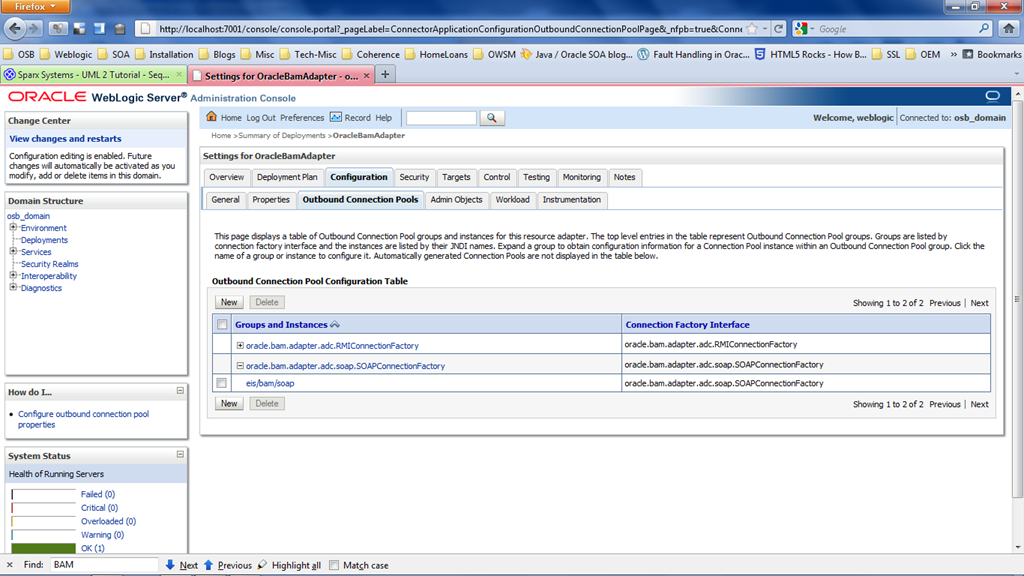
Task: Toggle the select-all checkbox in table header
Action: pyautogui.click(x=222, y=325)
